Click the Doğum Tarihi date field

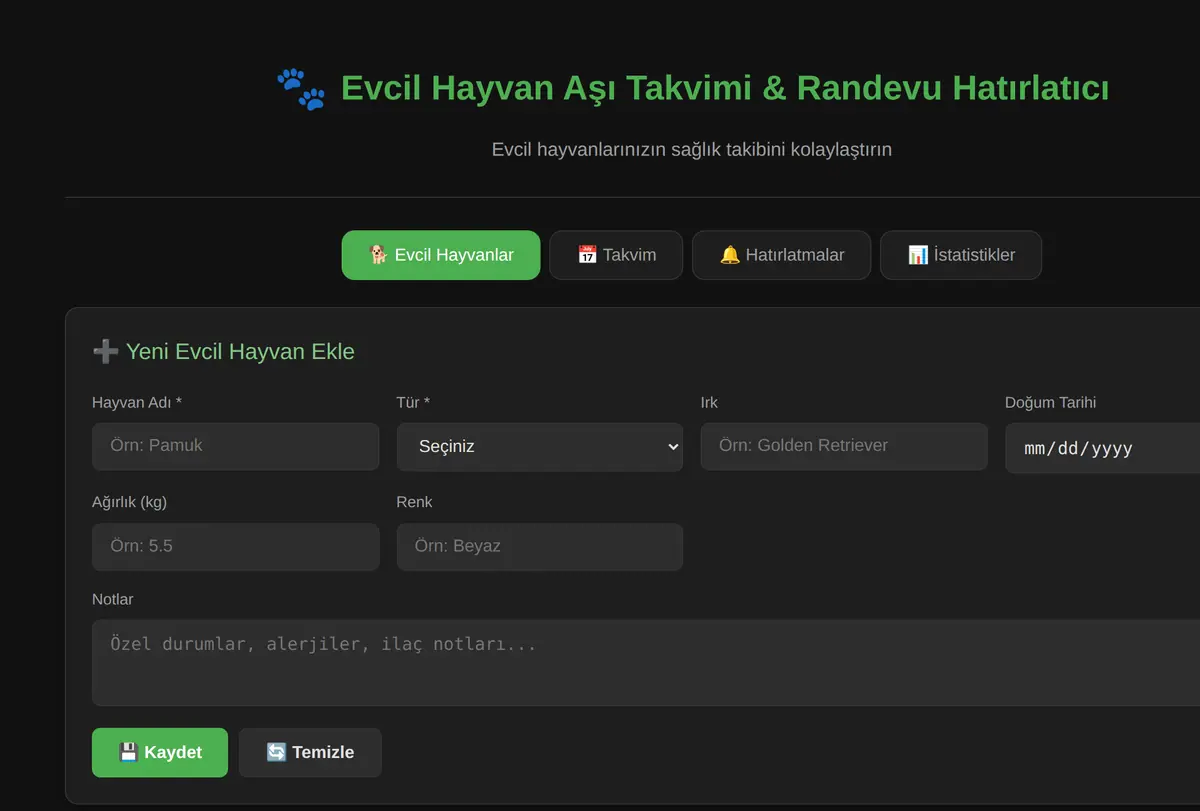click(x=1102, y=448)
